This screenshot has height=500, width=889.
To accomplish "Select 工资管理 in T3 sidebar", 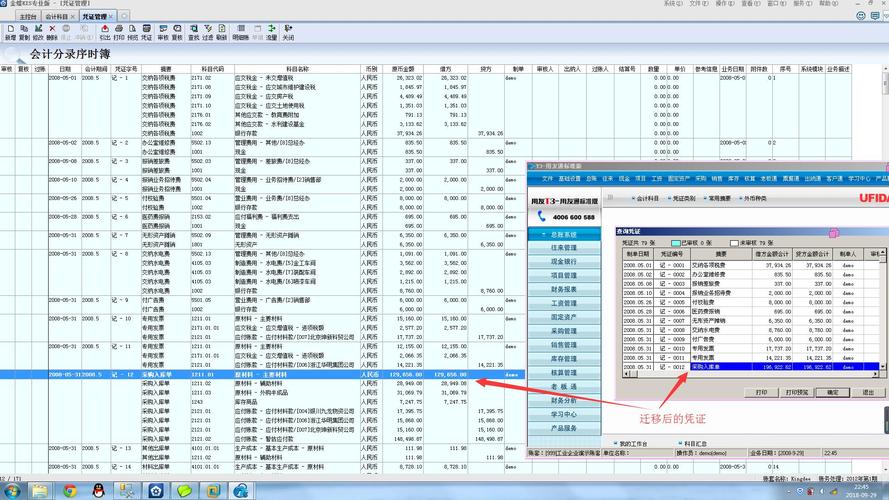I will point(564,303).
